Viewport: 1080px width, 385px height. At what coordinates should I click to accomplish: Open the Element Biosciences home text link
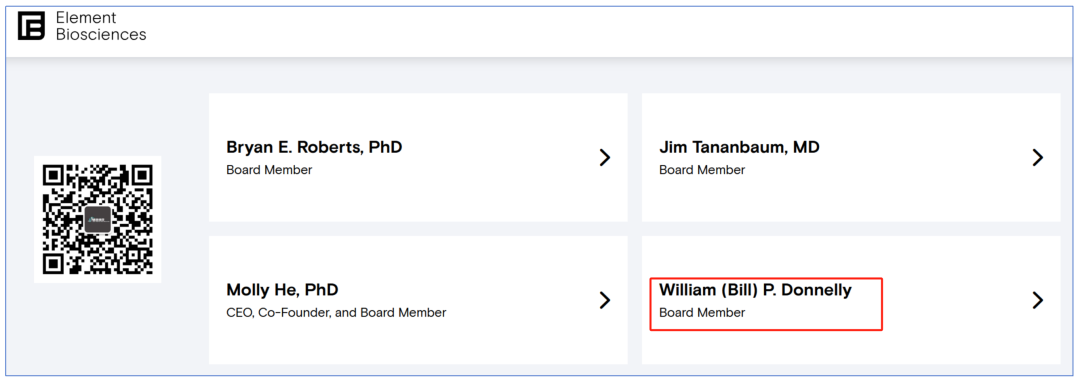[99, 26]
